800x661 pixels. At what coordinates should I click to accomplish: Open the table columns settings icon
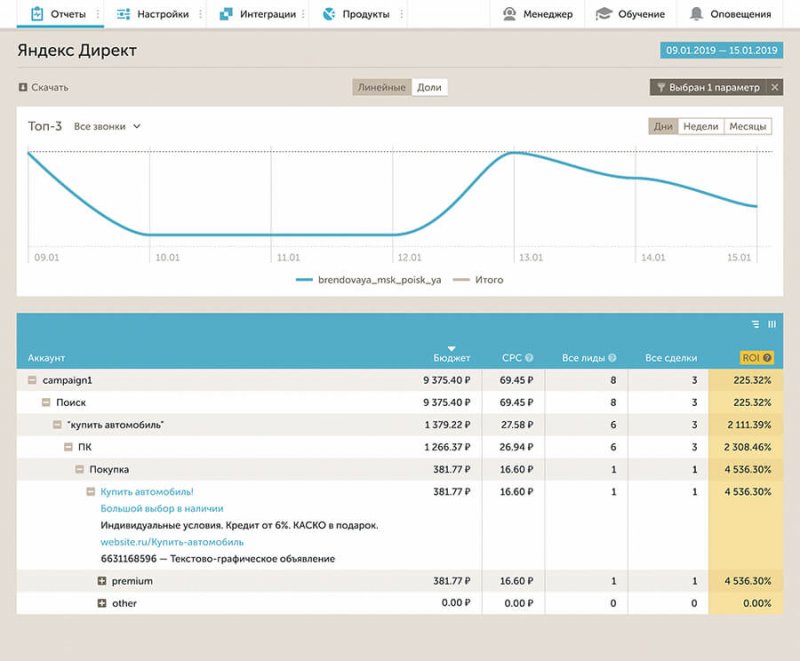pos(772,324)
